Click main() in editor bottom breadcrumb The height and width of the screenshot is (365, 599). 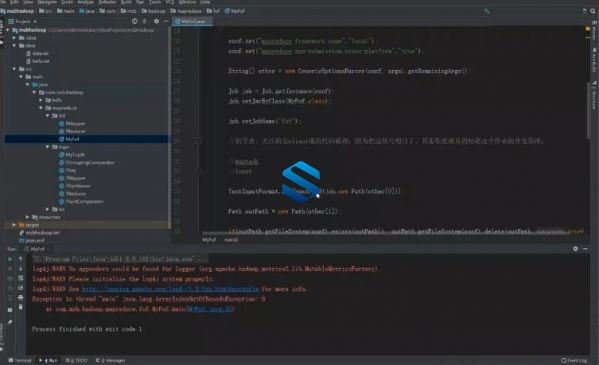(231, 240)
